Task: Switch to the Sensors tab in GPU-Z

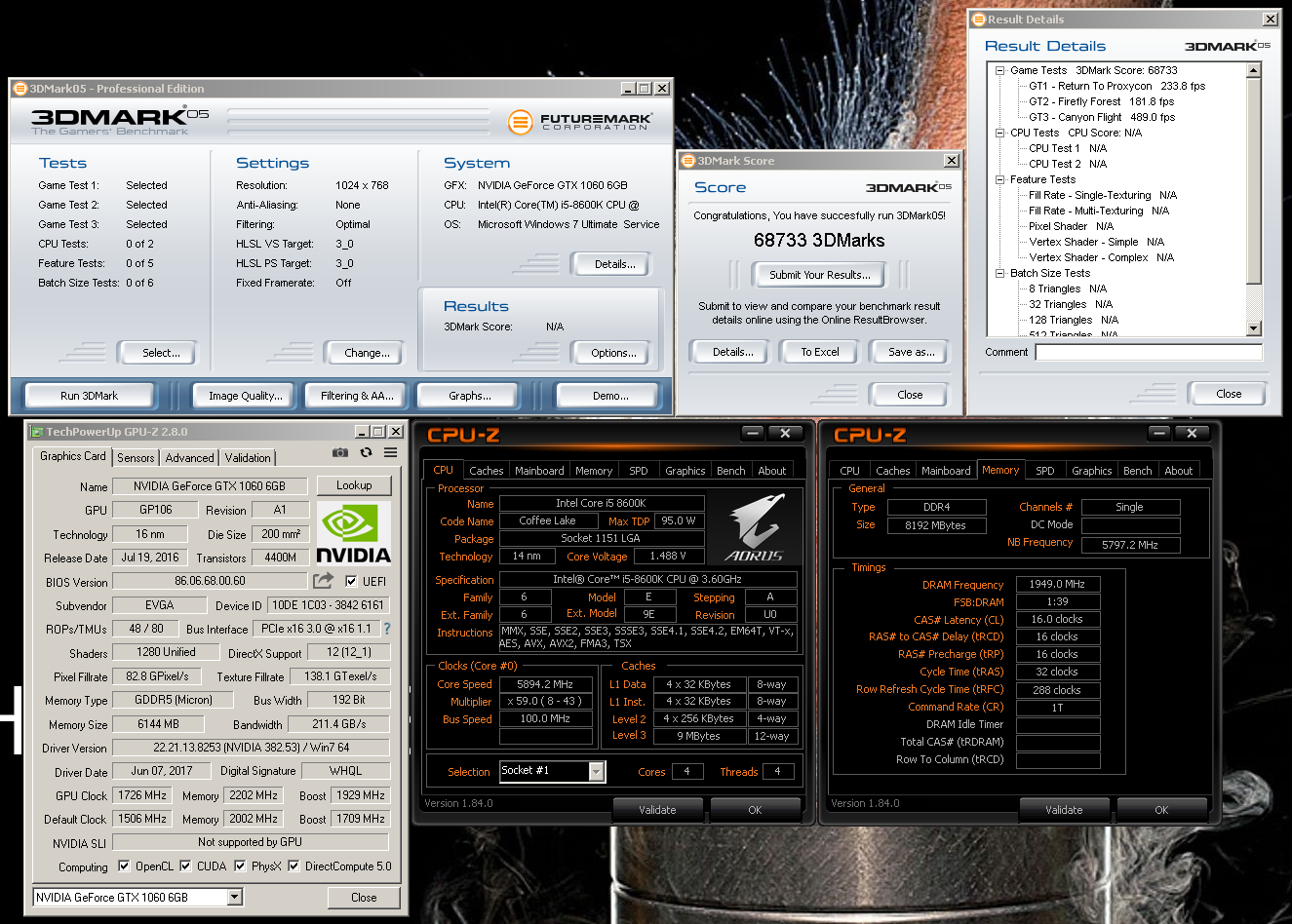Action: [136, 458]
